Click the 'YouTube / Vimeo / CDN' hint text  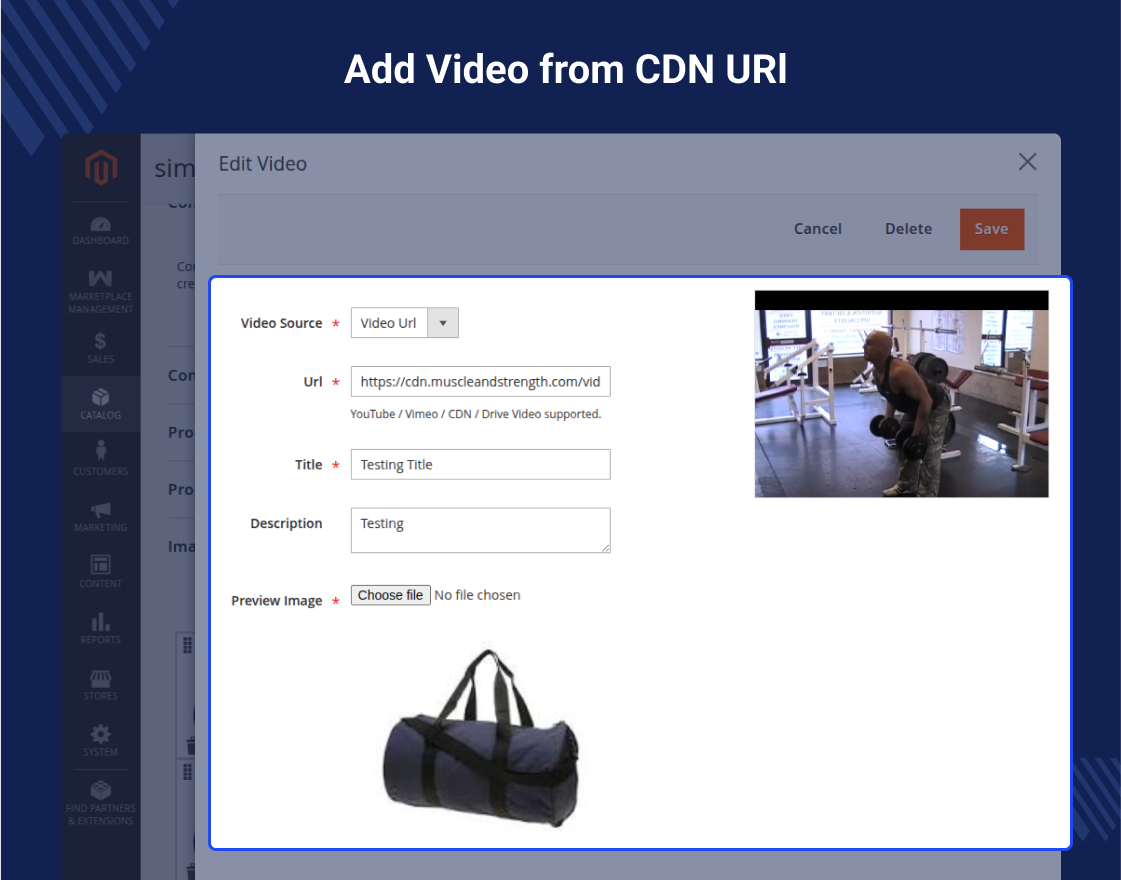(475, 414)
